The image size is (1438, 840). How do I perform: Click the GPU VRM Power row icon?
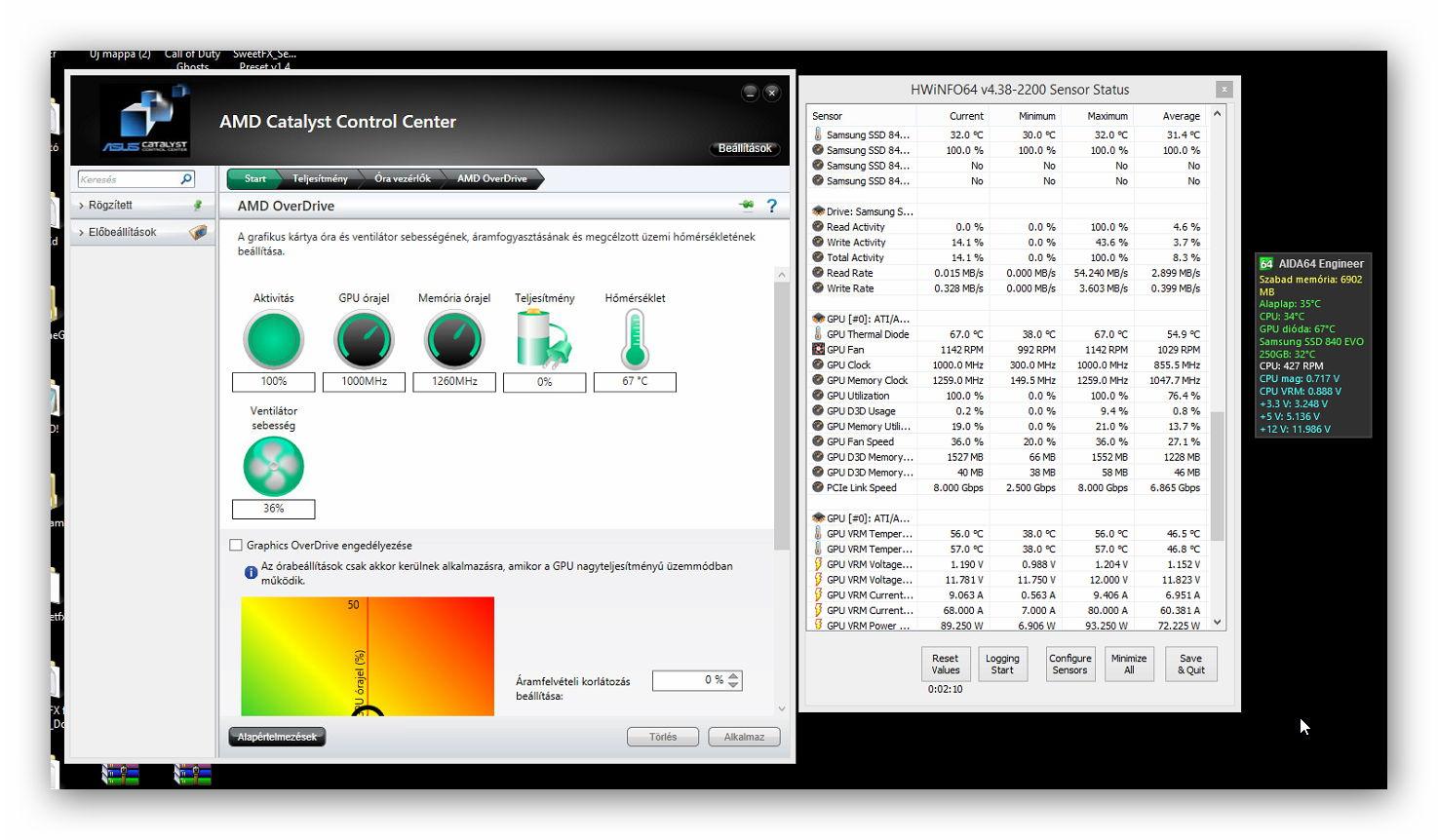(818, 625)
